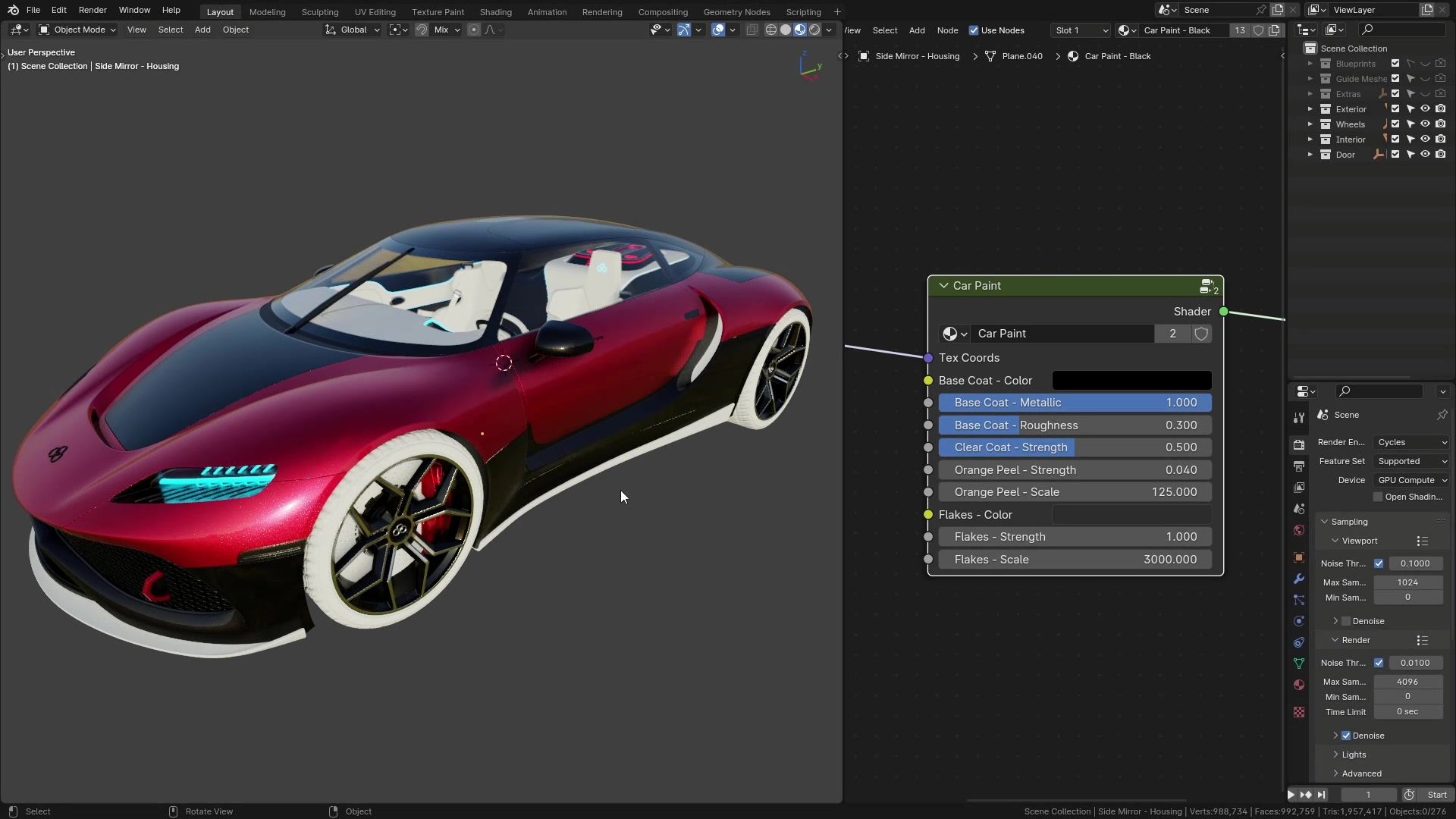This screenshot has width=1456, height=819.
Task: Toggle fake user shield for Car Paint - Black
Action: pyautogui.click(x=1258, y=30)
